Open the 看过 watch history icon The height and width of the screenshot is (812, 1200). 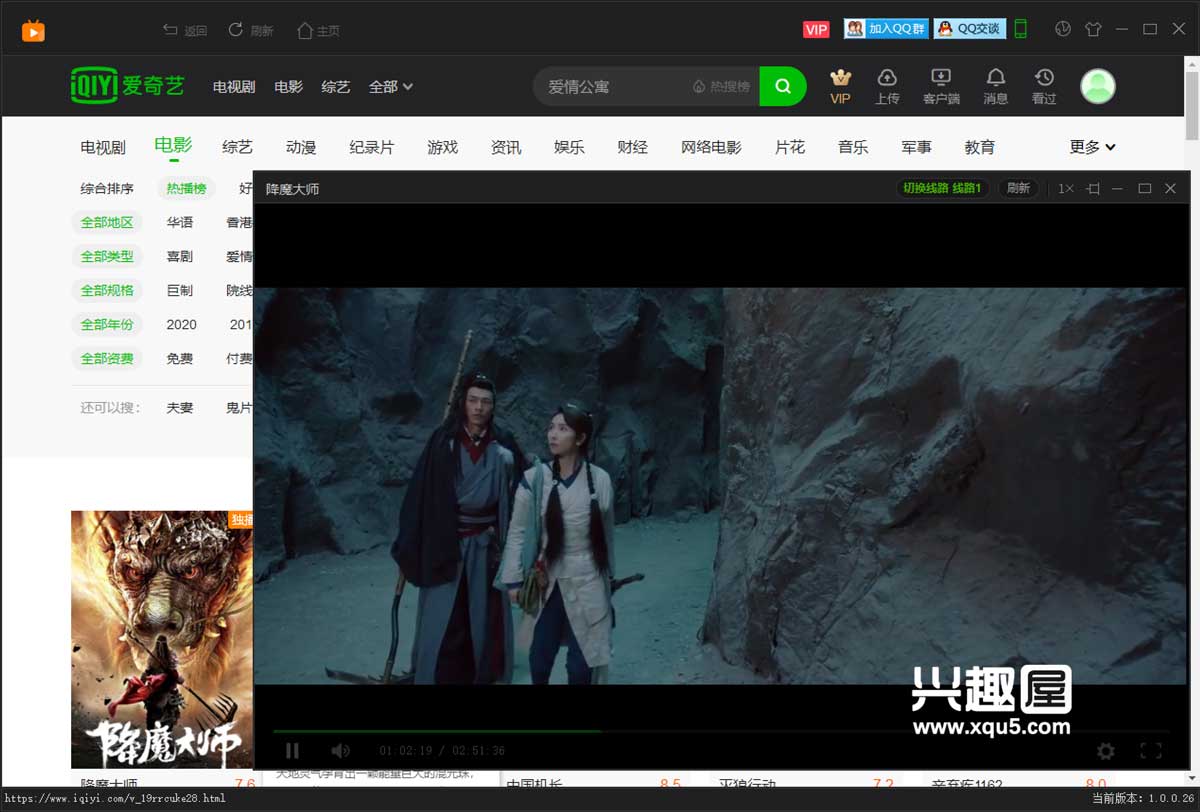[1044, 86]
